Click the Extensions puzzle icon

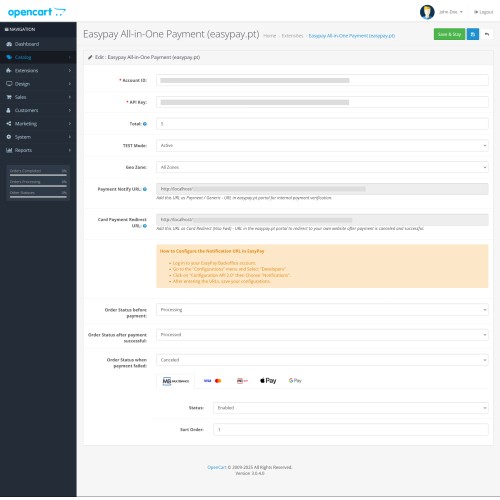(x=9, y=71)
